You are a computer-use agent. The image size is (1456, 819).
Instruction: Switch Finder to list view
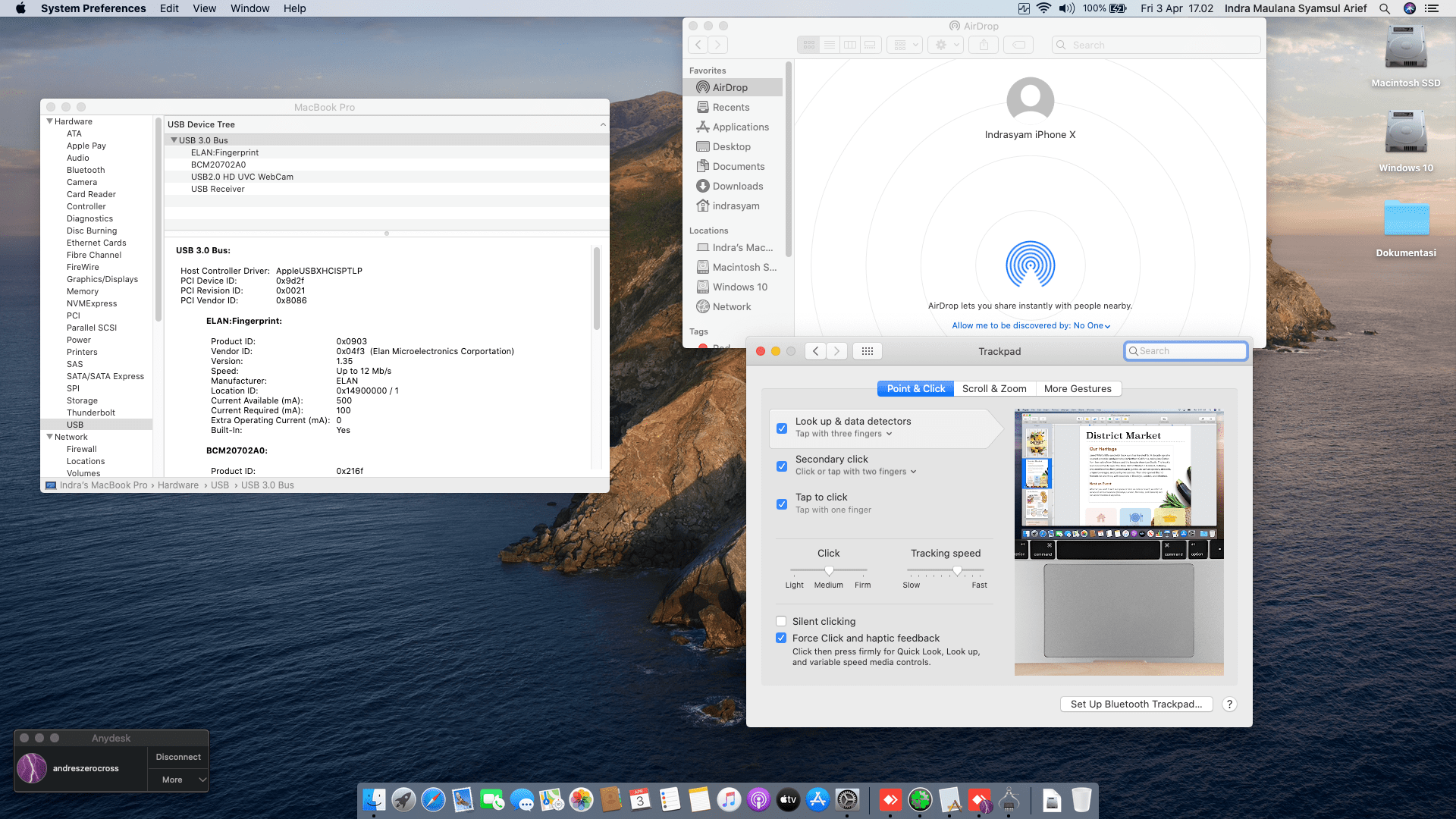(x=830, y=45)
